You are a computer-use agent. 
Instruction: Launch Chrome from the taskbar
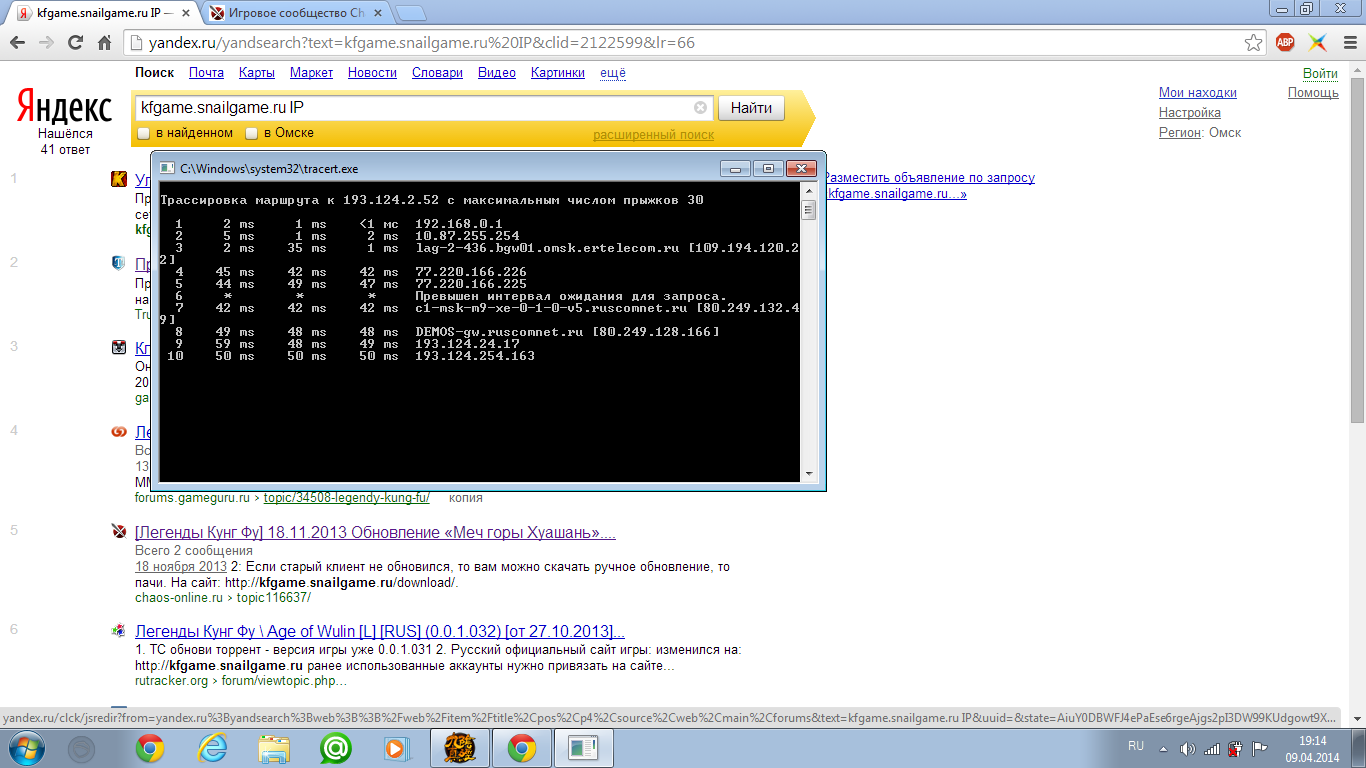coord(150,747)
